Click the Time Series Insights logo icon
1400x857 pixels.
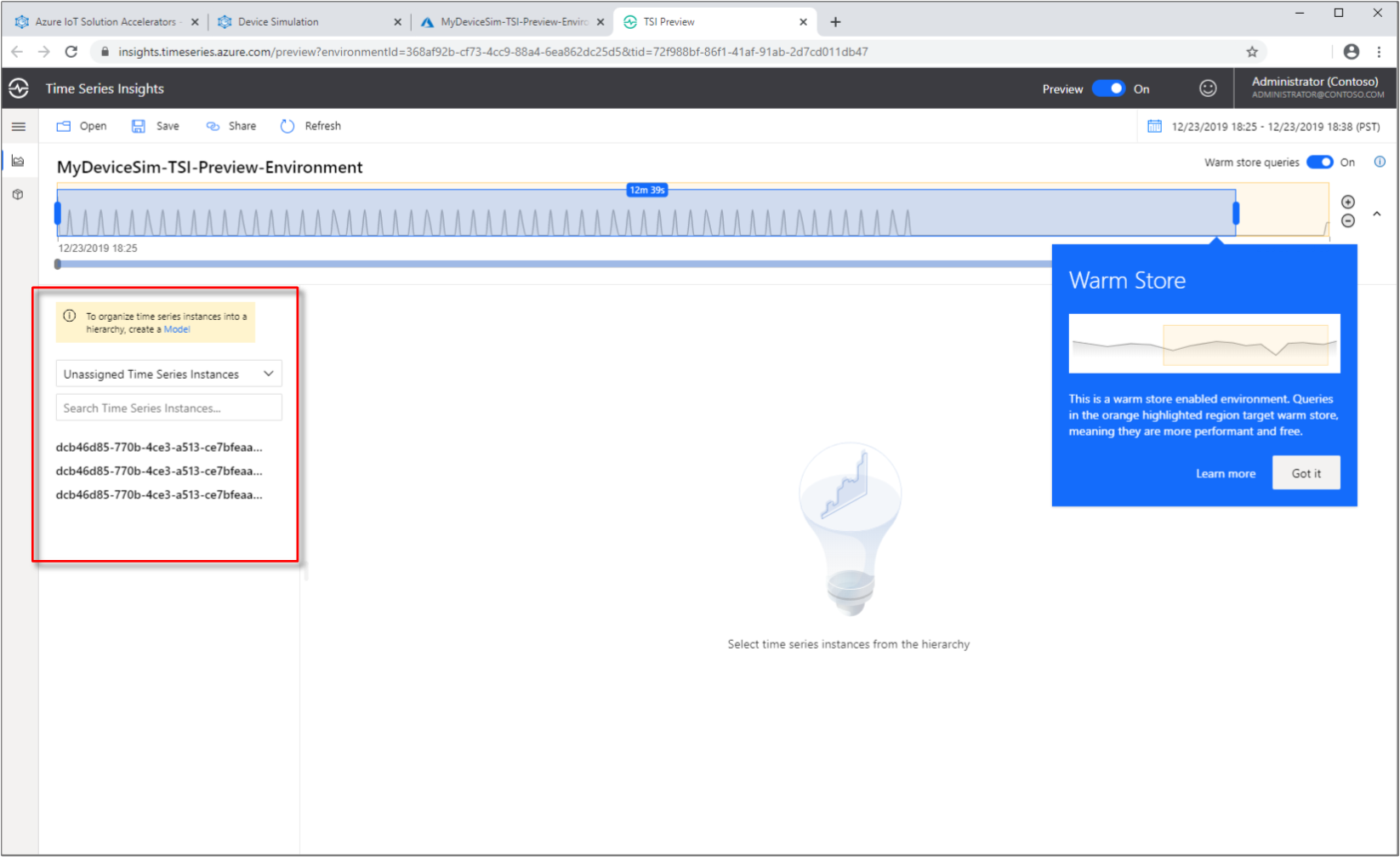tap(19, 89)
